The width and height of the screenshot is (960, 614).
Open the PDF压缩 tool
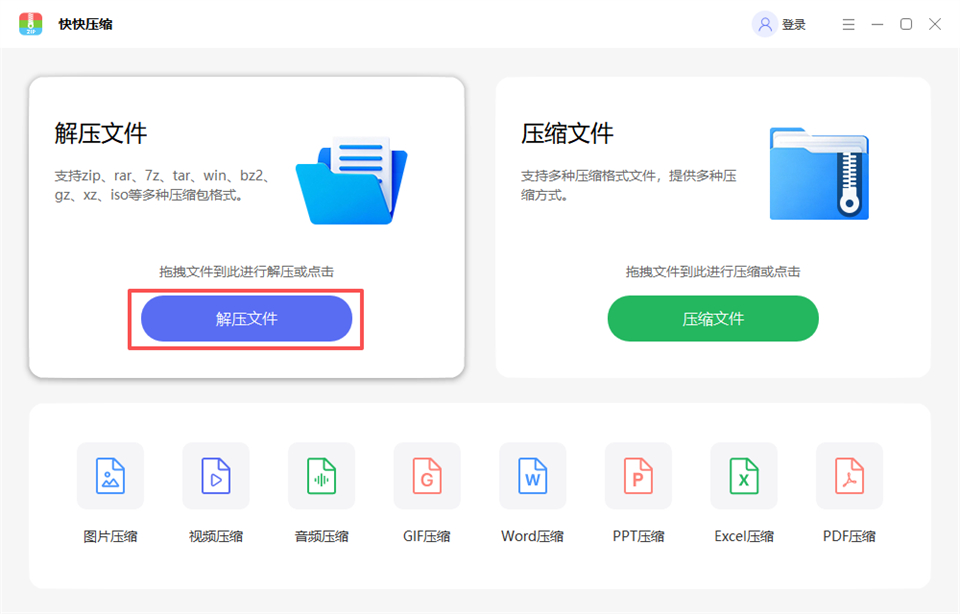pyautogui.click(x=849, y=476)
